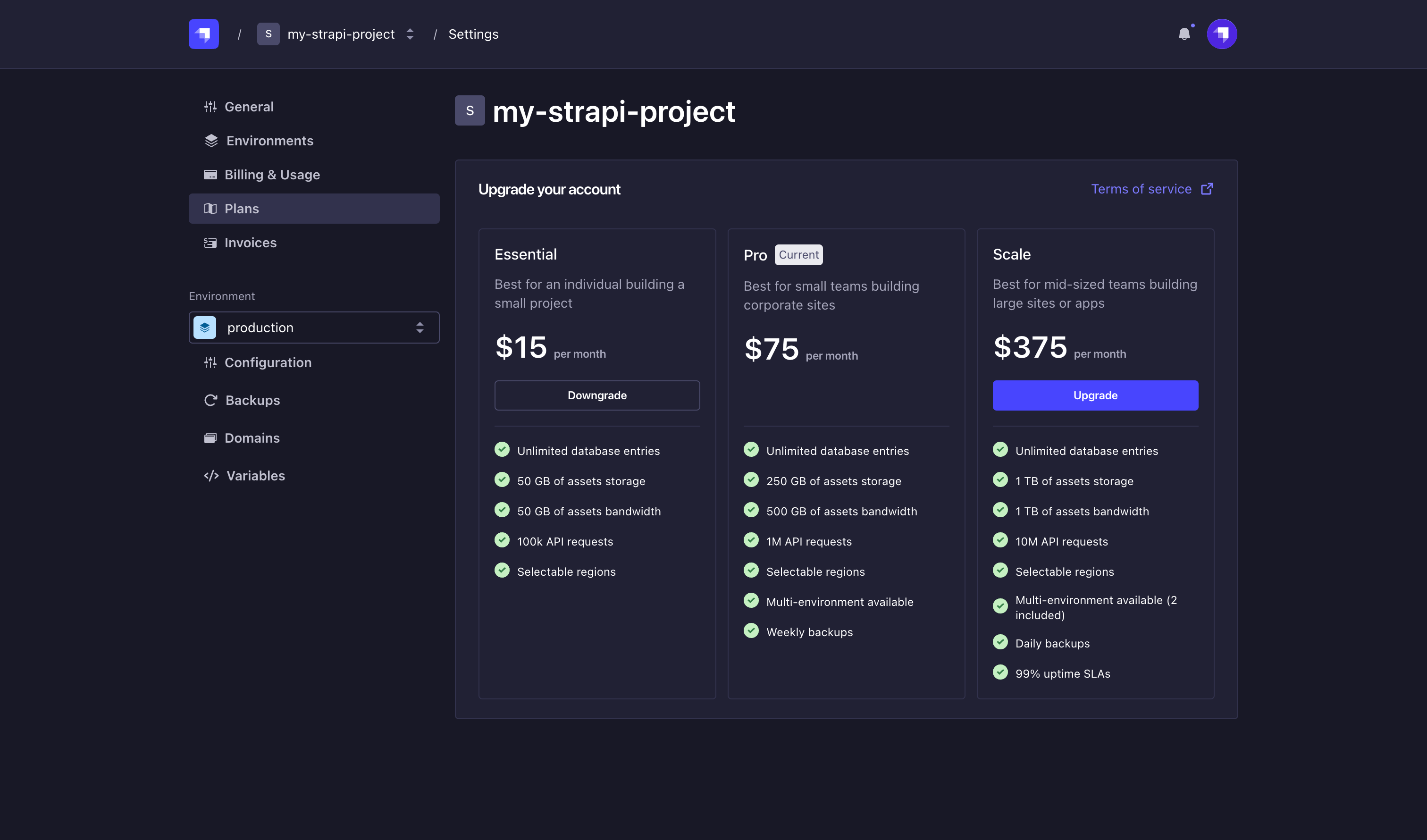Select the General settings icon
Viewport: 1427px width, 840px height.
tap(210, 107)
